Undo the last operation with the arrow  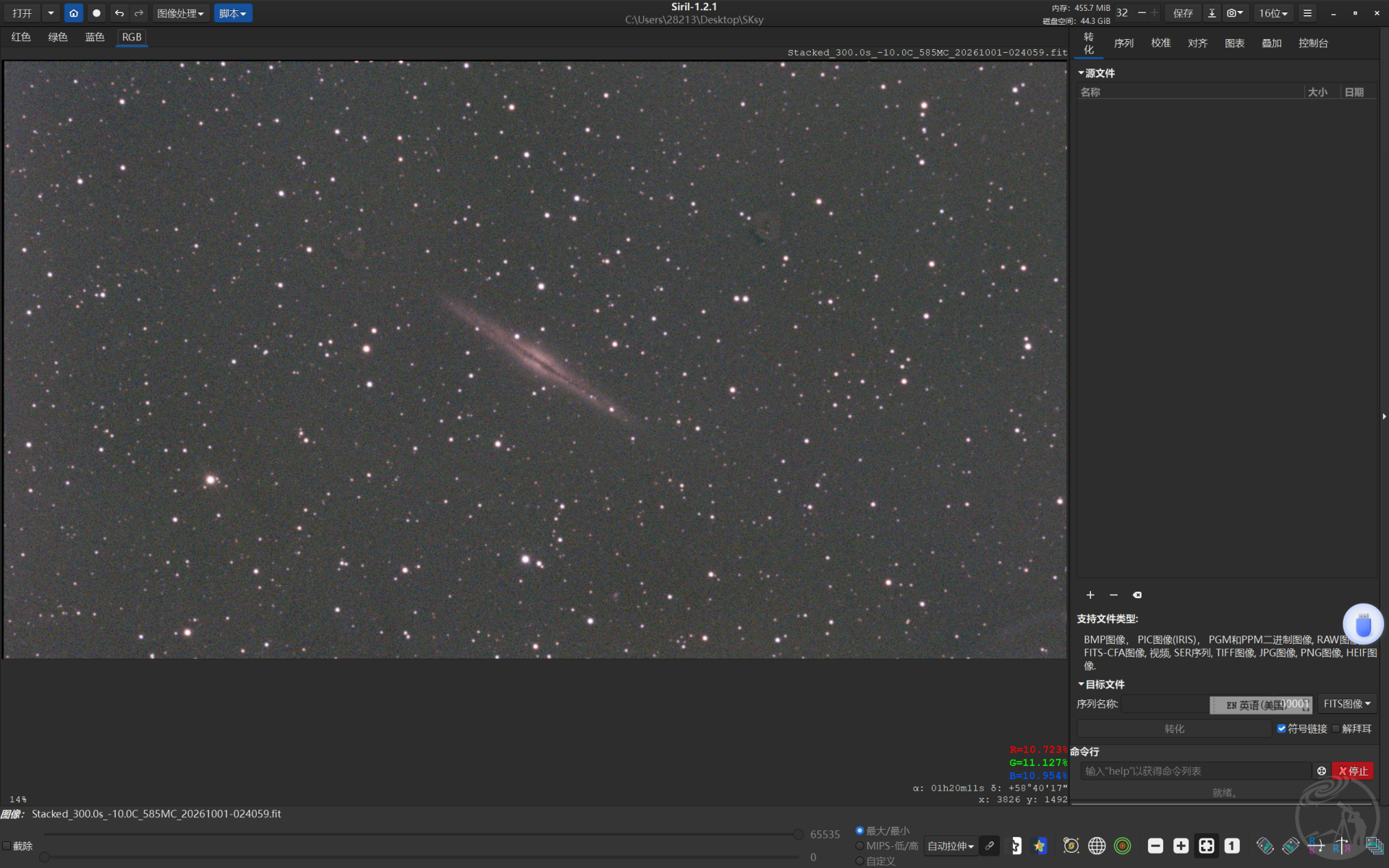coord(119,13)
